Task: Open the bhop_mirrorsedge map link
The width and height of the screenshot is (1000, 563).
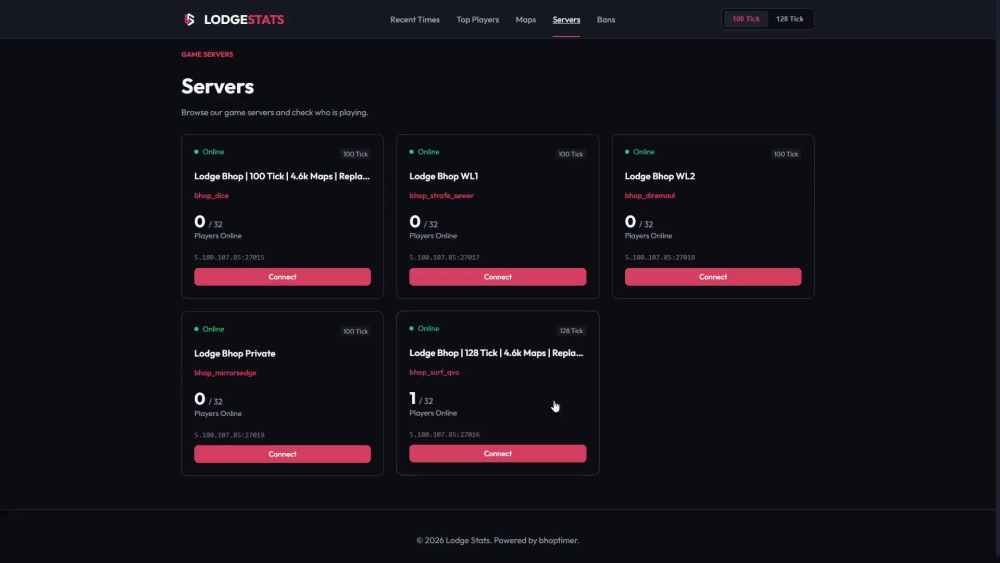Action: click(x=225, y=373)
